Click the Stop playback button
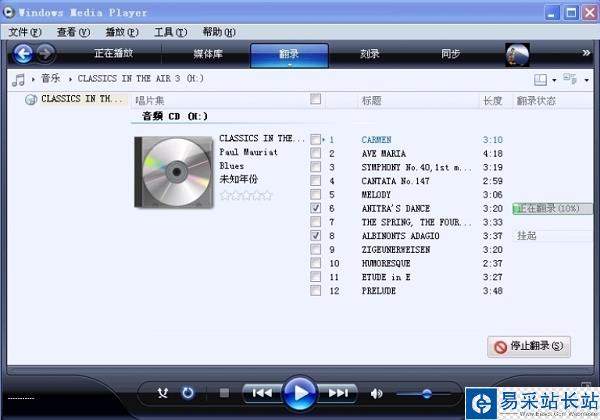 click(225, 393)
